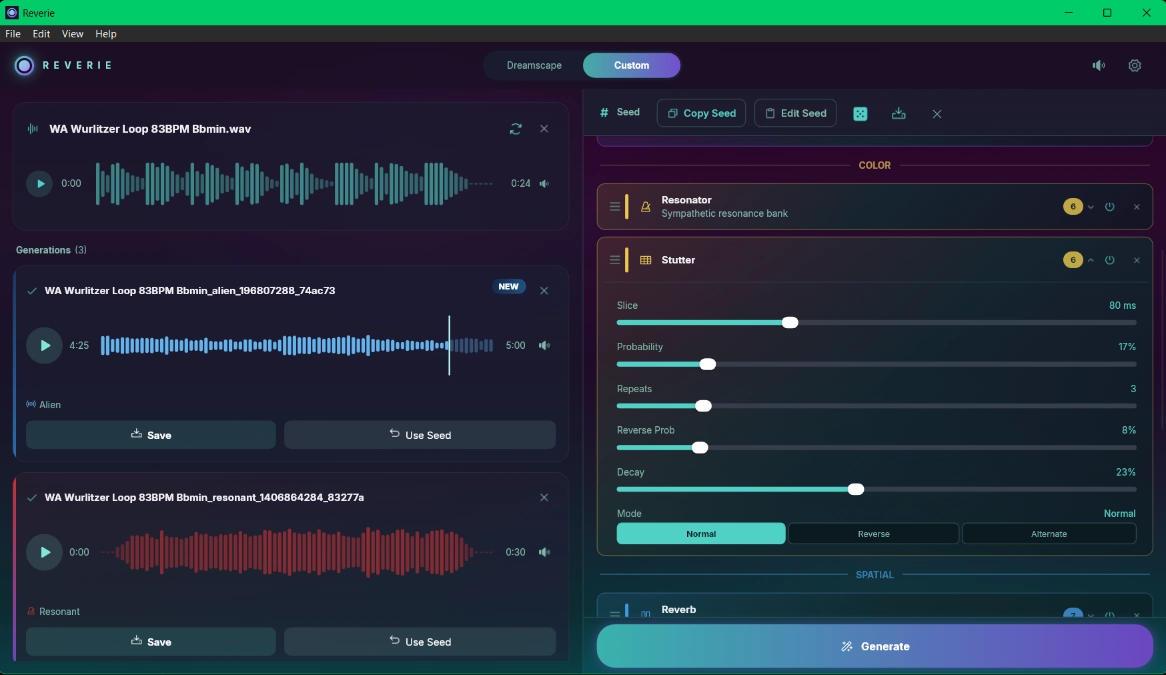The image size is (1166, 675).
Task: Collapse the Stutter module chevron
Action: [x=1090, y=260]
